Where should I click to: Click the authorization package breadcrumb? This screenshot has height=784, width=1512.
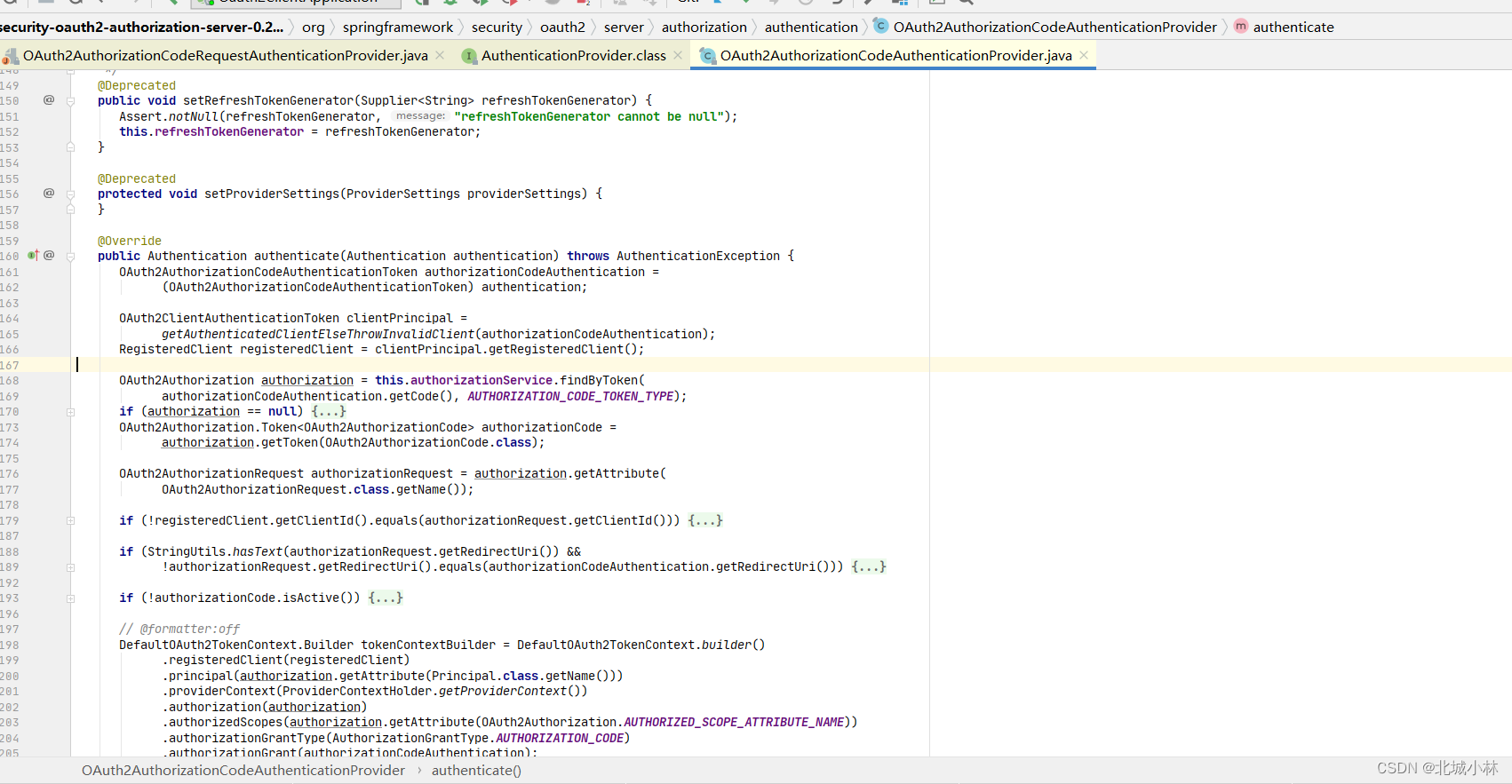704,27
